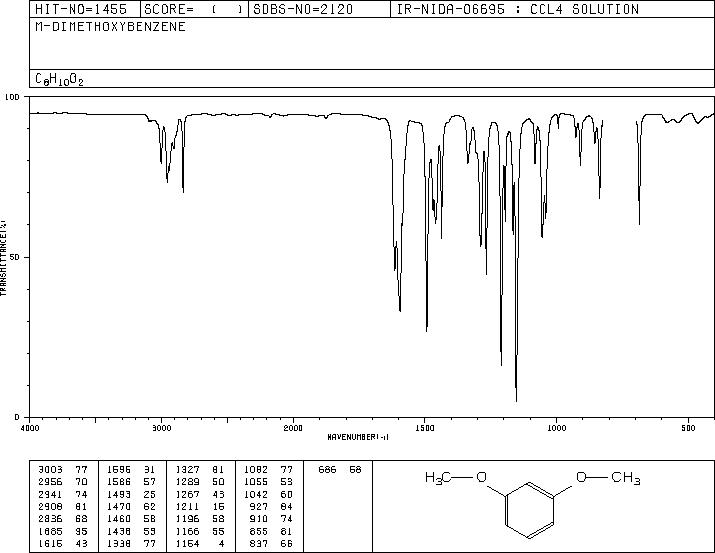Click the strongest absorption peak bottom near 1164
715x553 pixels.
pos(516,400)
